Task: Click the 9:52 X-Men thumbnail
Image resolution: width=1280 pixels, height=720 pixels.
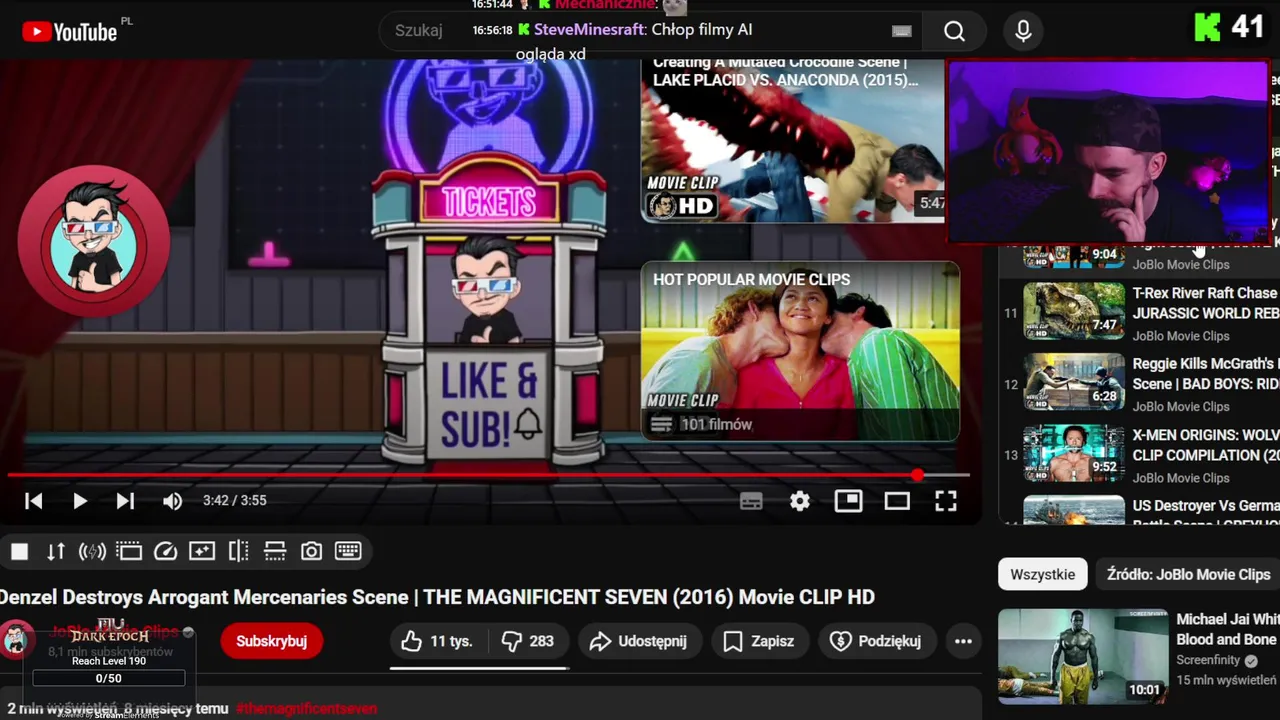Action: (x=1074, y=453)
